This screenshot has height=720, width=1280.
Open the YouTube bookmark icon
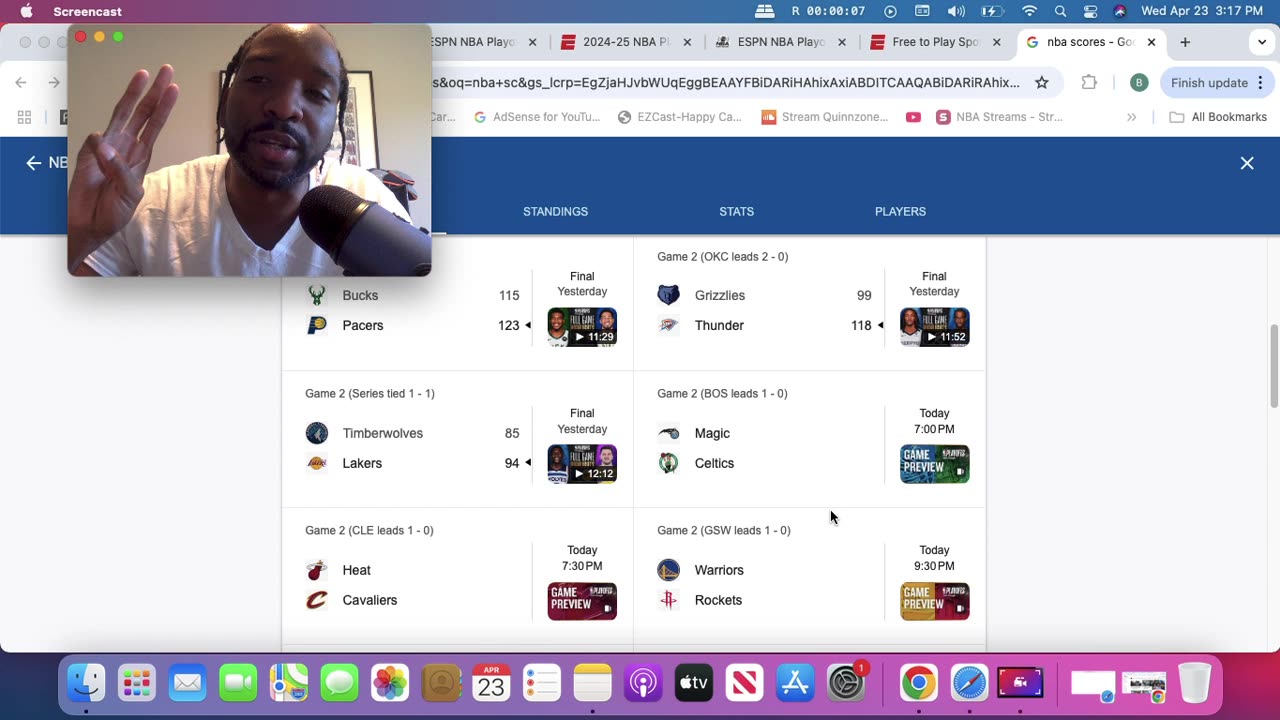click(913, 117)
